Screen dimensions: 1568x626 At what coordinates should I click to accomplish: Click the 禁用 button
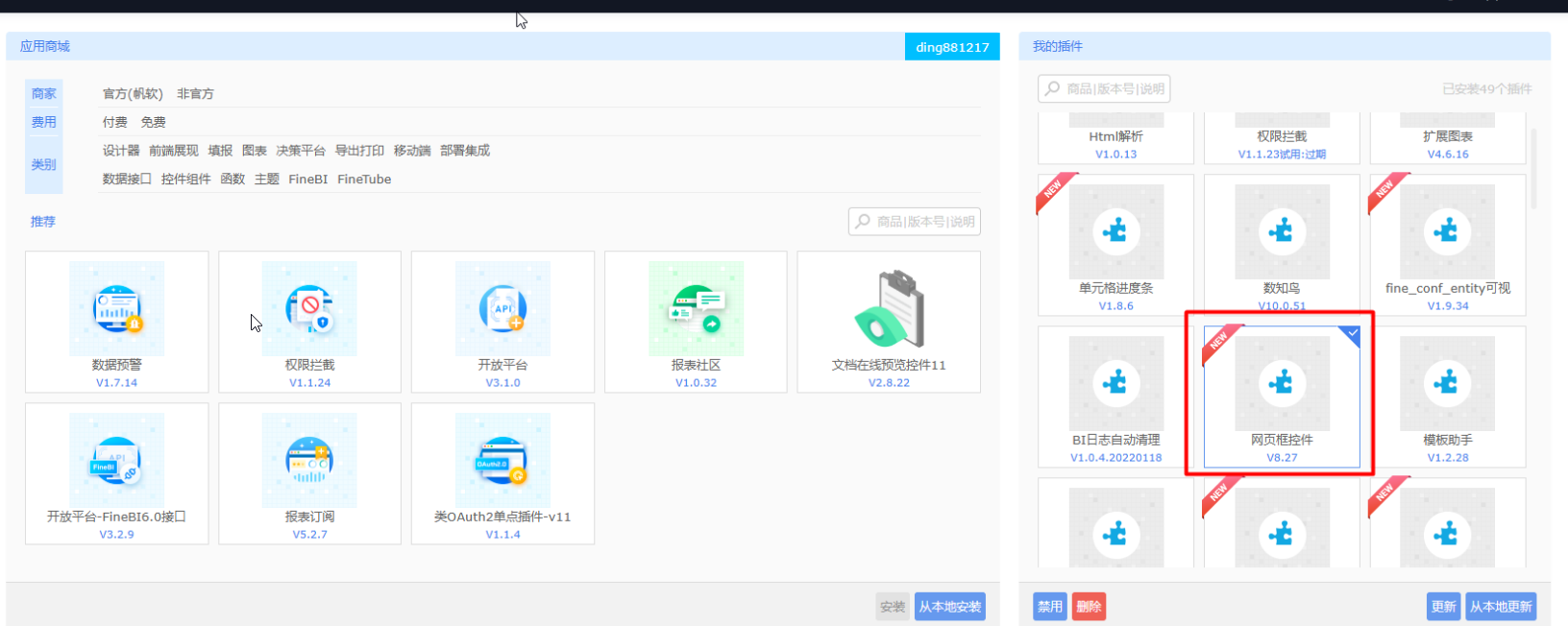(x=1050, y=607)
